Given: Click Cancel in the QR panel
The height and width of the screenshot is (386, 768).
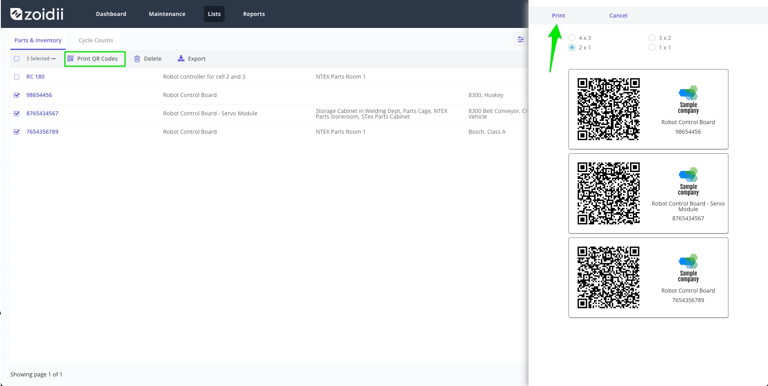Looking at the screenshot, I should tap(618, 16).
